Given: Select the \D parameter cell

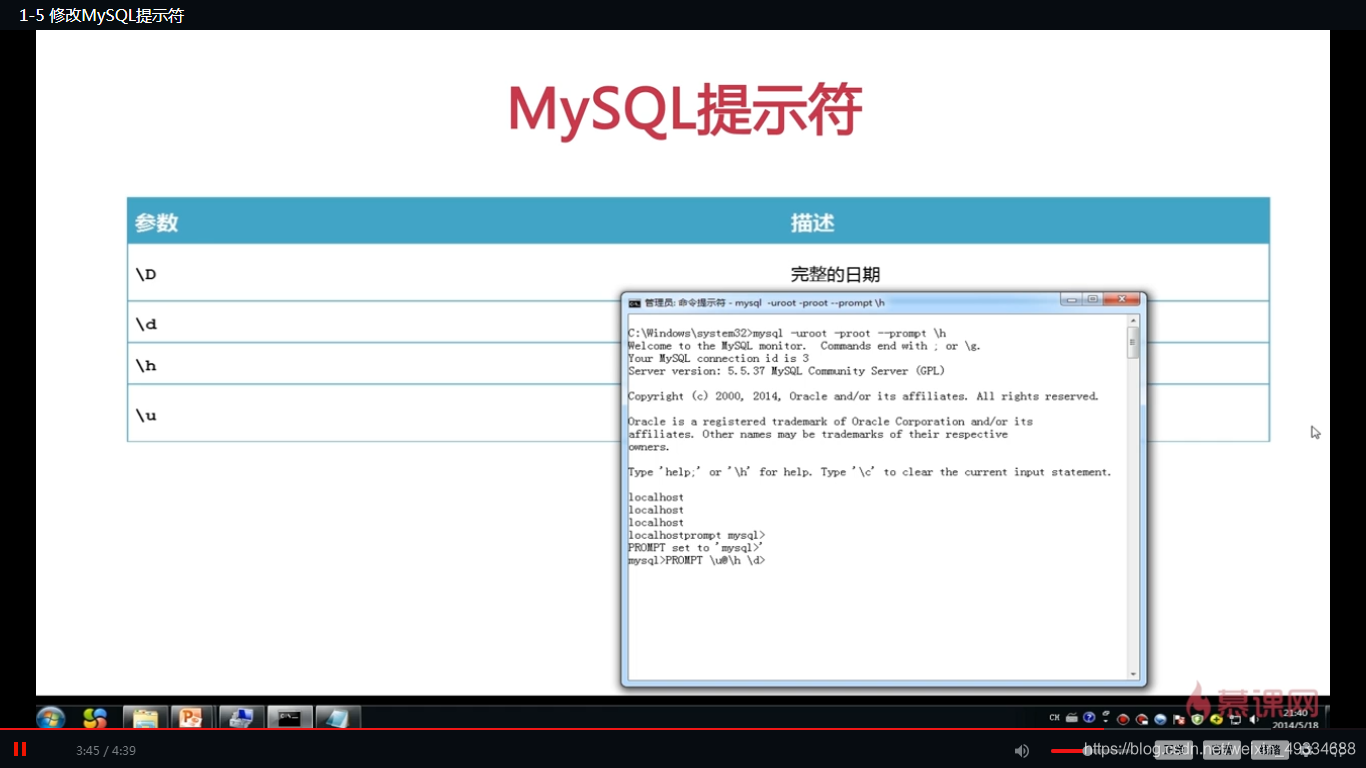Looking at the screenshot, I should coord(146,274).
